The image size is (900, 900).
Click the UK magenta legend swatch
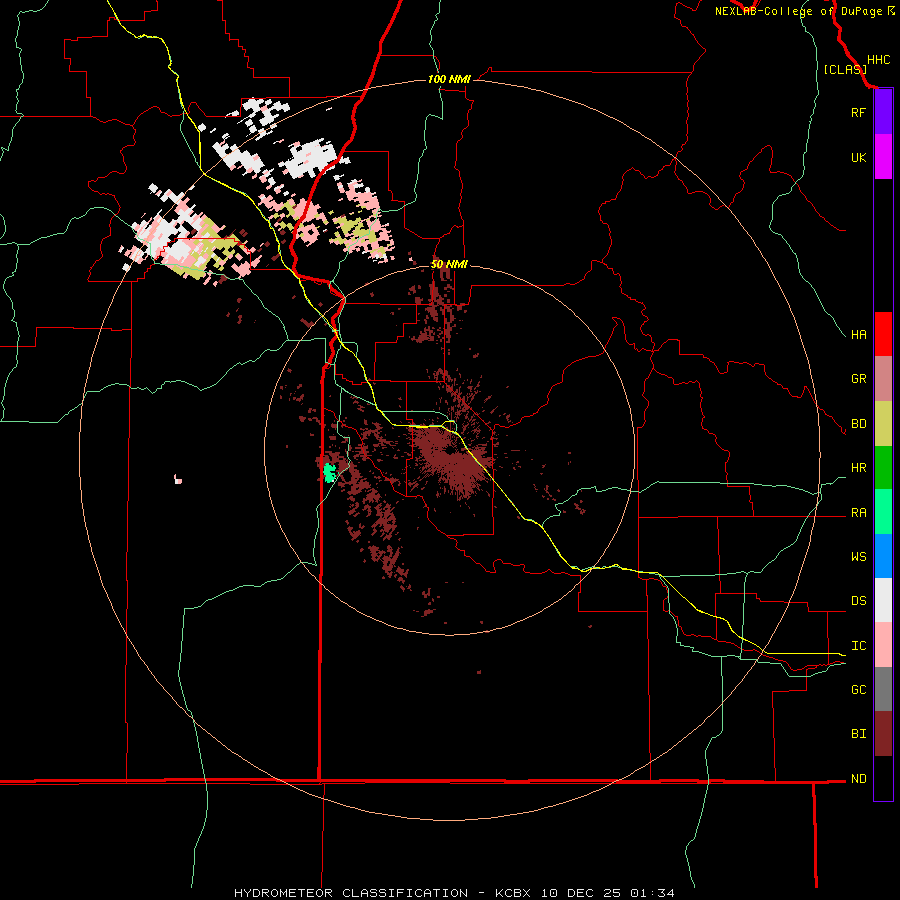pyautogui.click(x=883, y=157)
